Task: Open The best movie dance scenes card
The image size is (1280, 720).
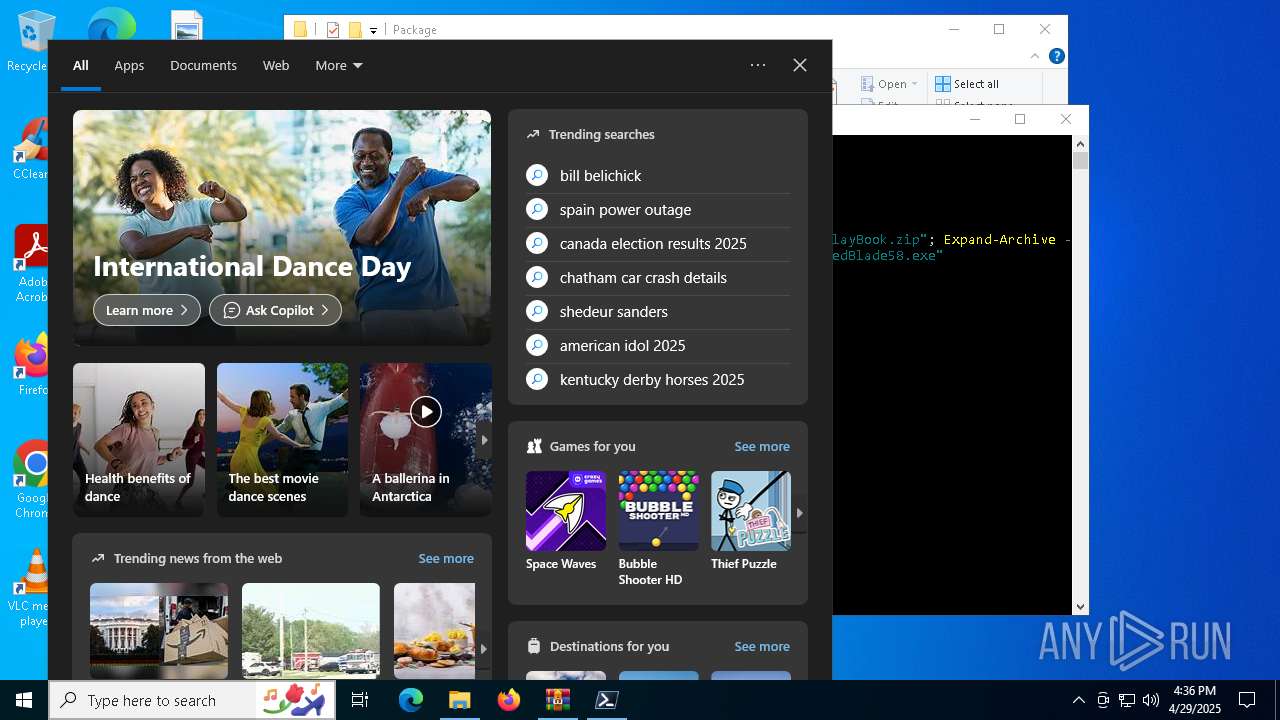Action: click(282, 440)
